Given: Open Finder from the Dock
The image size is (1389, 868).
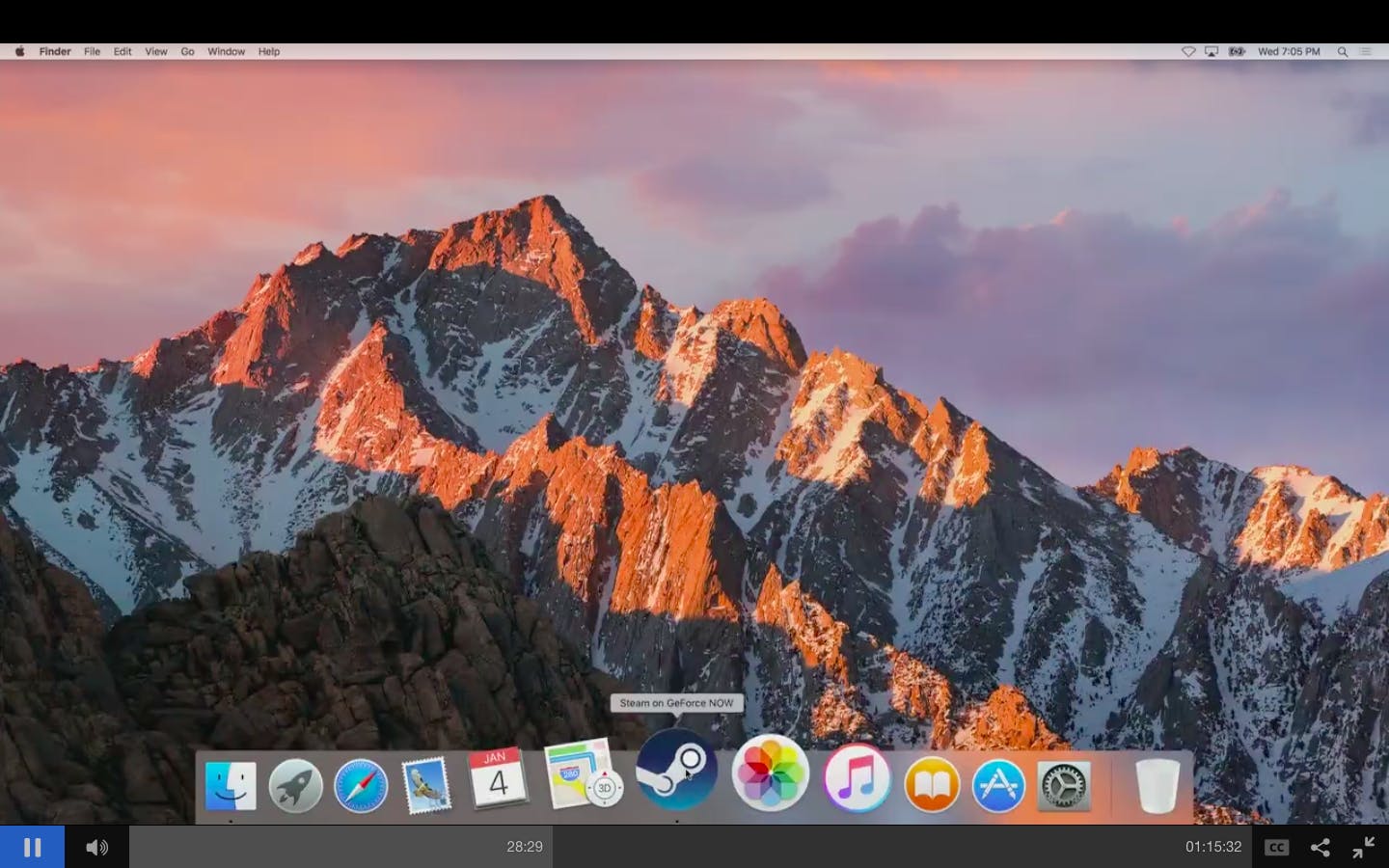Looking at the screenshot, I should click(x=231, y=785).
